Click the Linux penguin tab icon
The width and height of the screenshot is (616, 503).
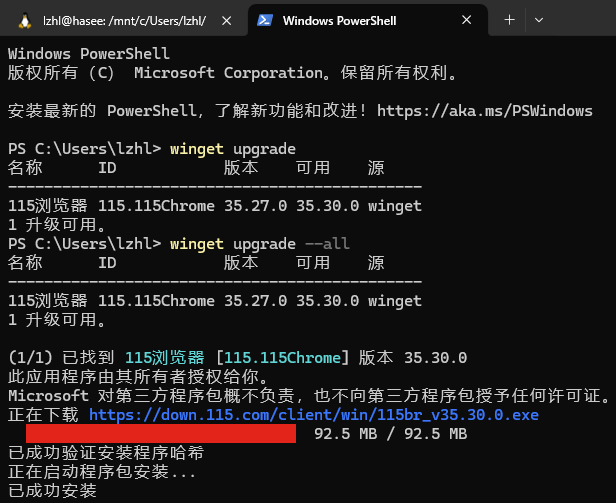point(25,21)
